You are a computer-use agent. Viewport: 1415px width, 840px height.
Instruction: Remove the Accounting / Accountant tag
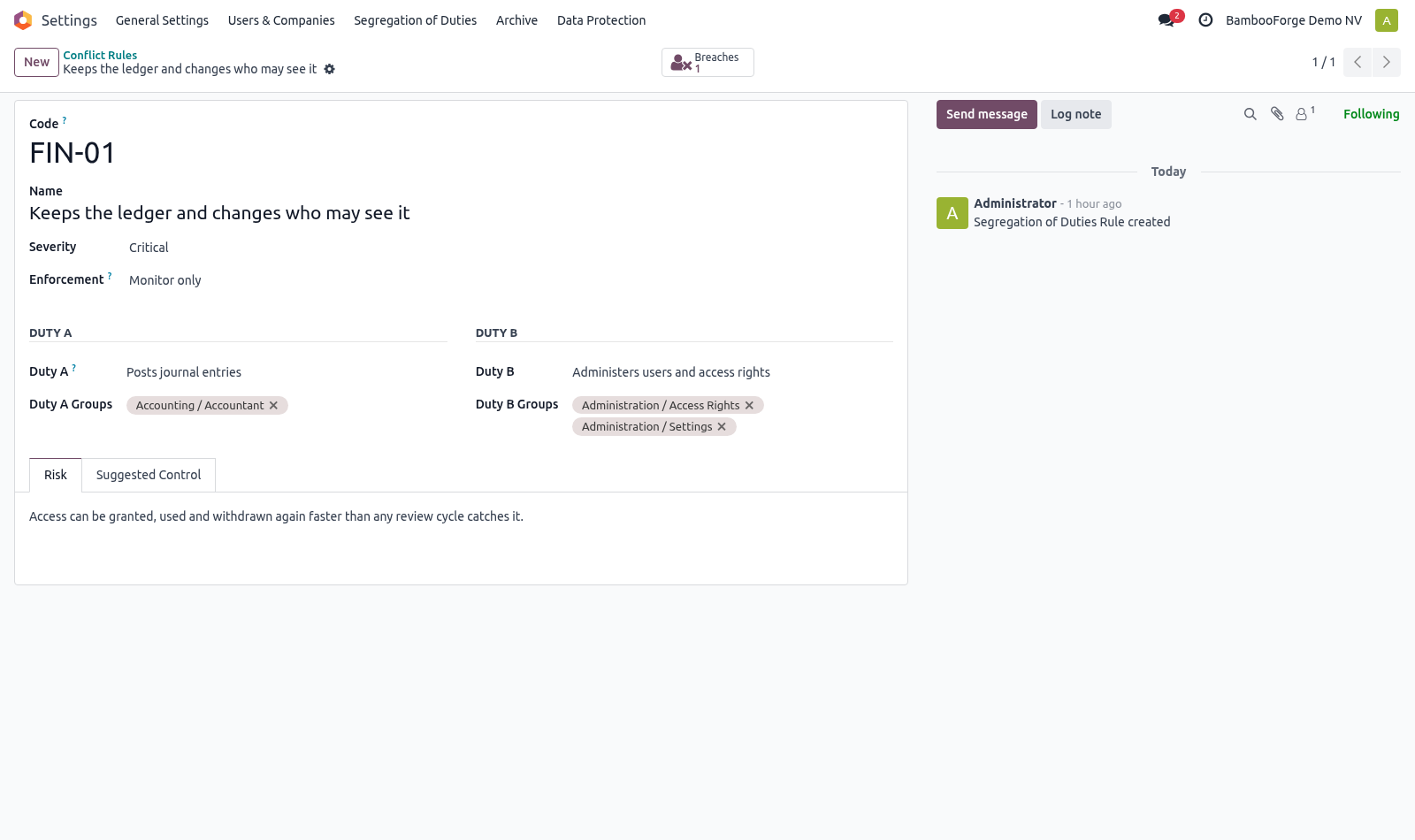[273, 406]
